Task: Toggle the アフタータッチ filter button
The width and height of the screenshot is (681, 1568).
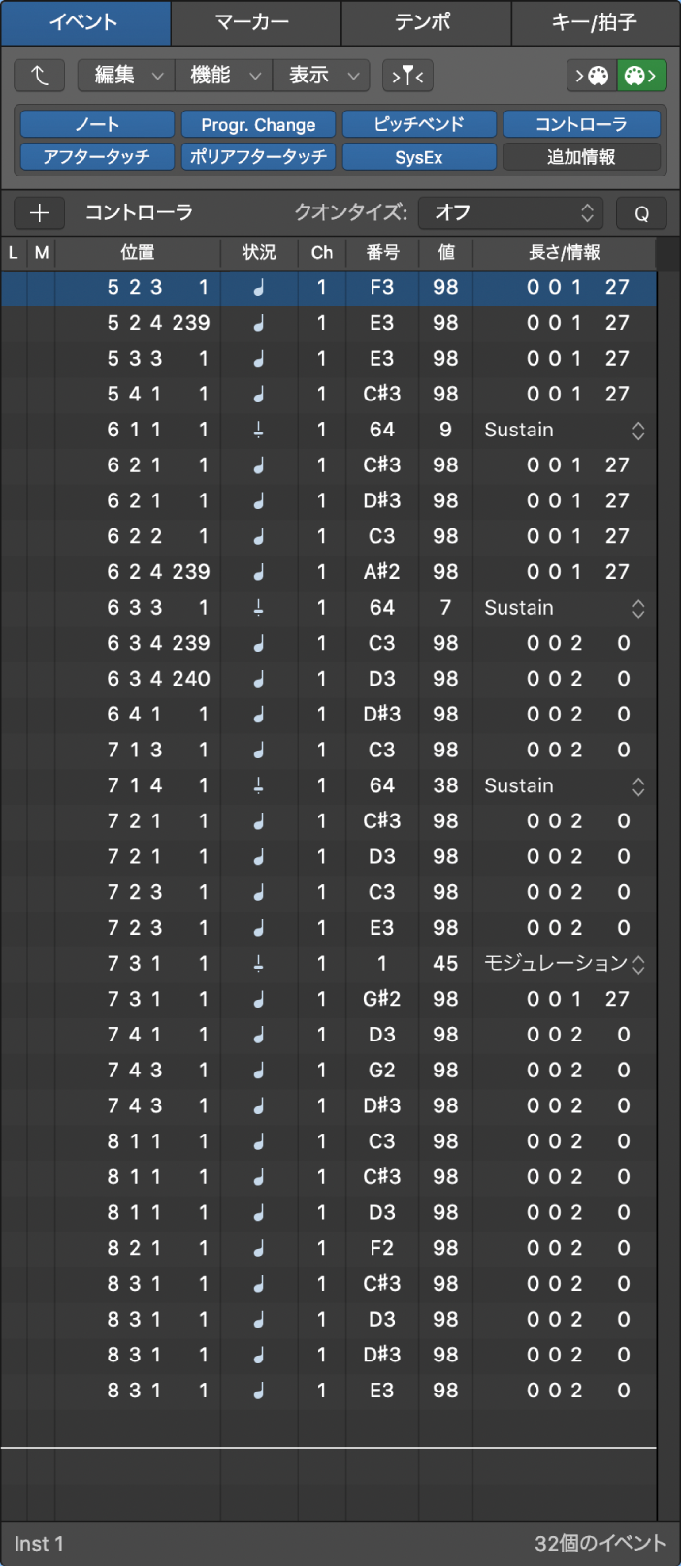Action: pyautogui.click(x=97, y=156)
